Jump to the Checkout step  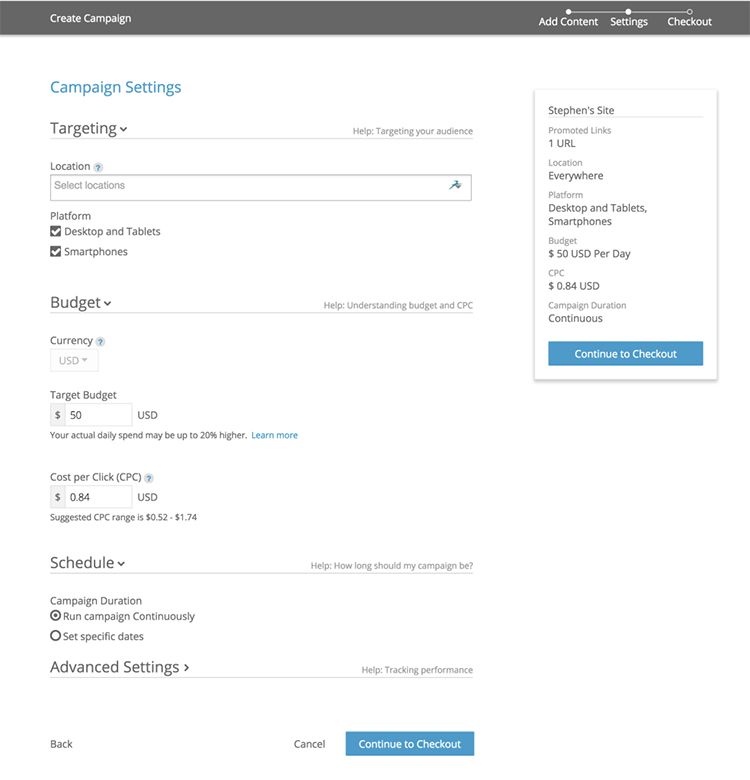689,21
